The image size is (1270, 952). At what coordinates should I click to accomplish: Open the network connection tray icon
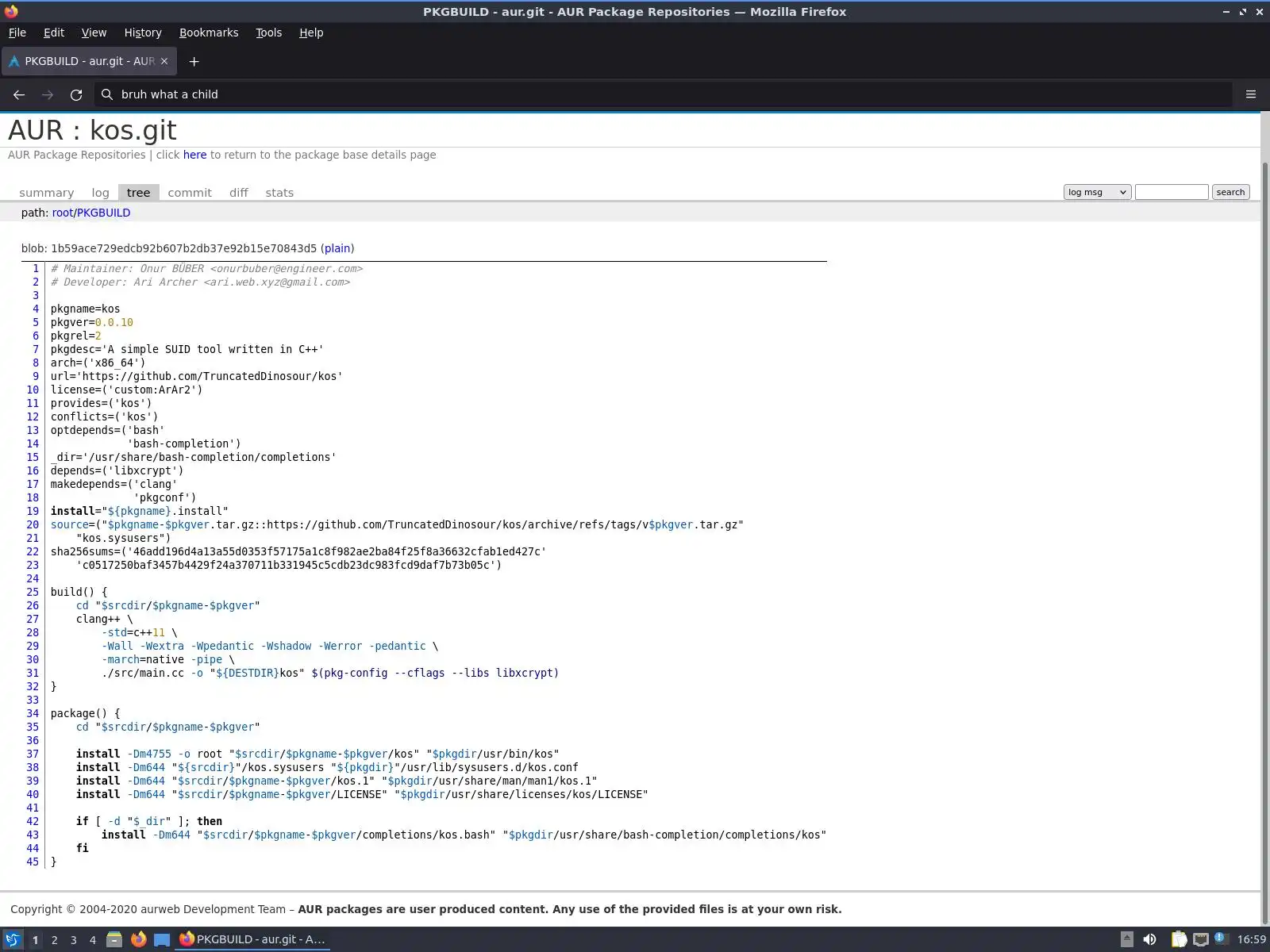pyautogui.click(x=1200, y=939)
